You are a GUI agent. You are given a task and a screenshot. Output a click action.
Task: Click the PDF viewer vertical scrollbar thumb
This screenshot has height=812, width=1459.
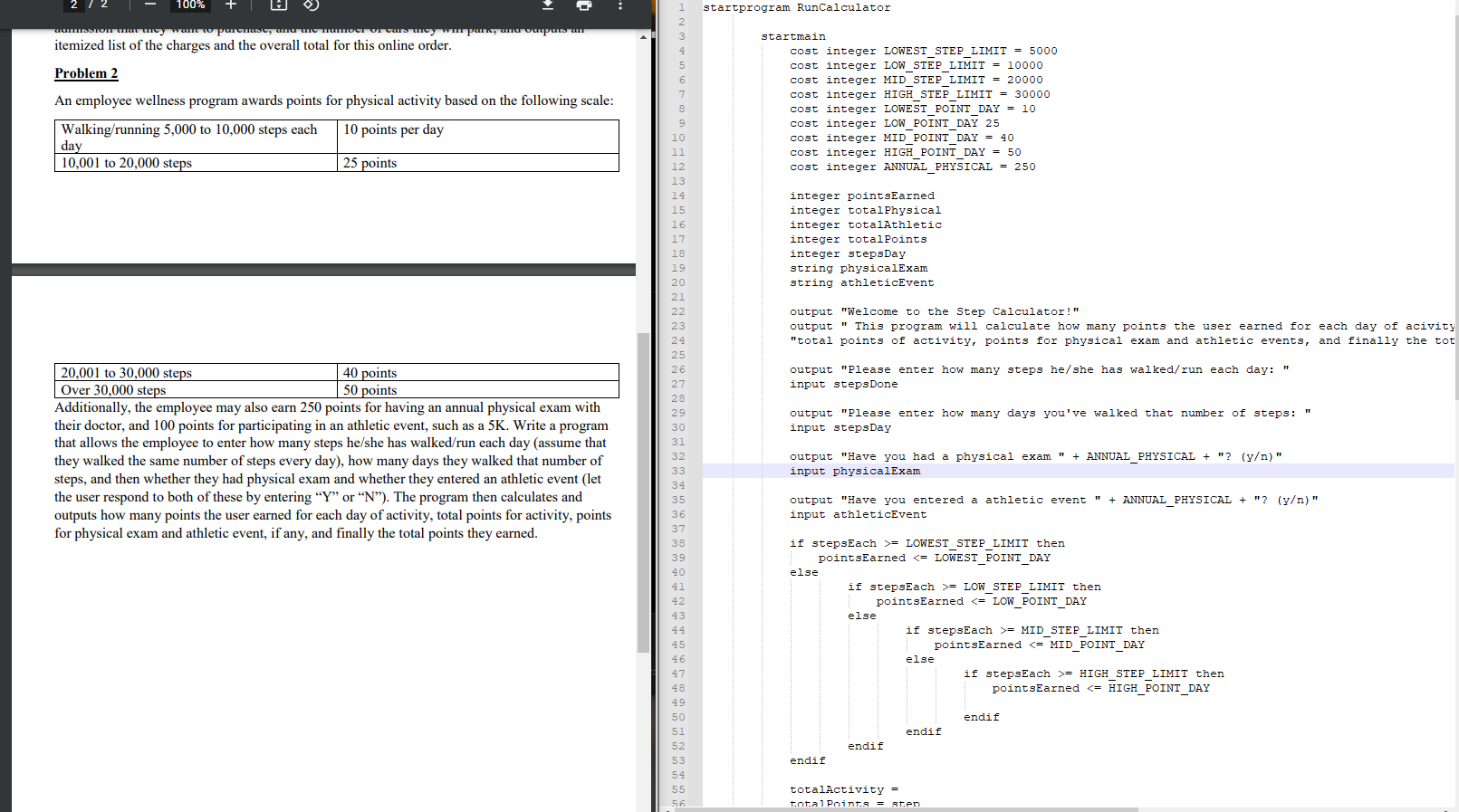[643, 492]
